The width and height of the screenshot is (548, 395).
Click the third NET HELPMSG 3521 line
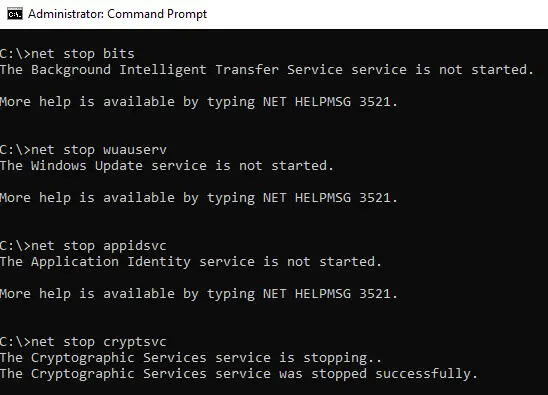199,294
